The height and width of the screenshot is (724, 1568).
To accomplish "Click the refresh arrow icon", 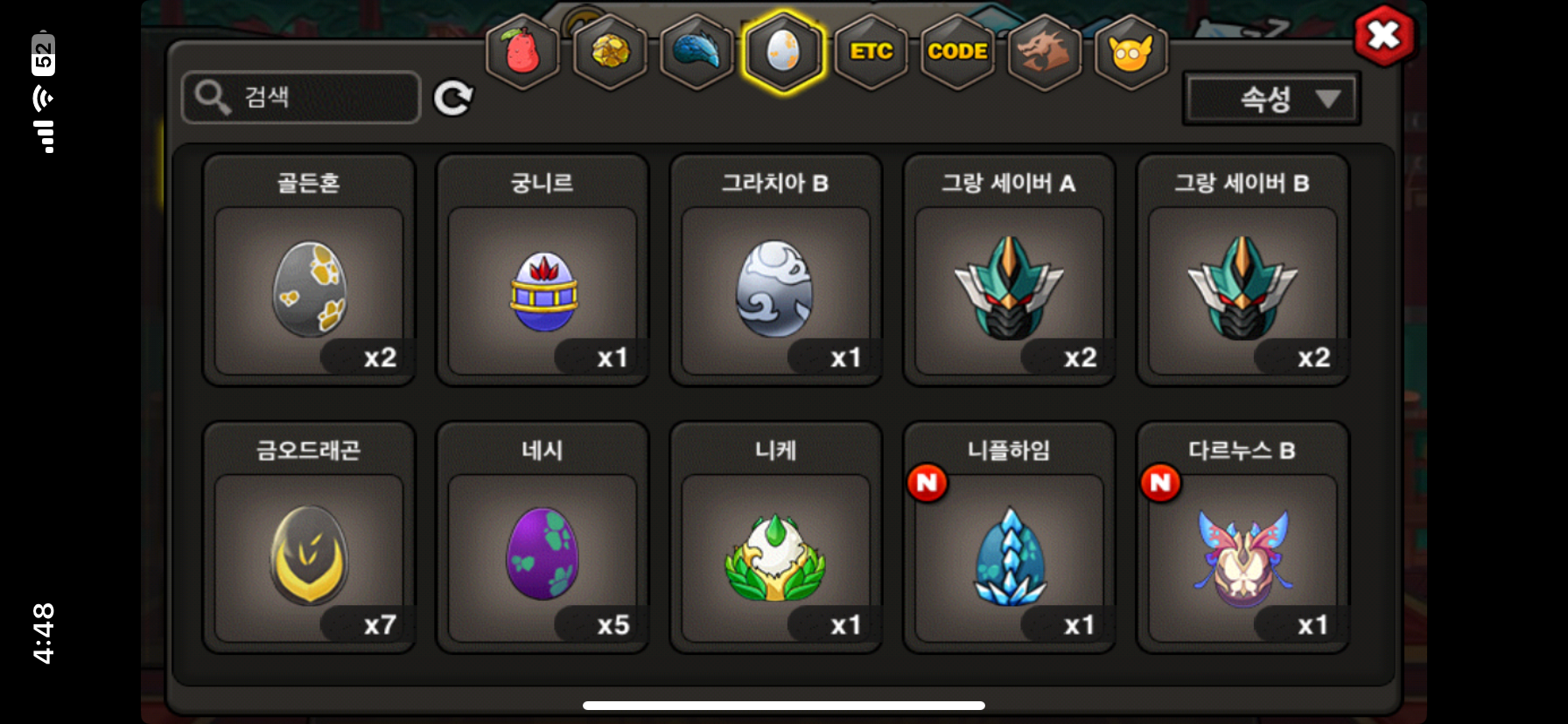I will click(x=453, y=98).
